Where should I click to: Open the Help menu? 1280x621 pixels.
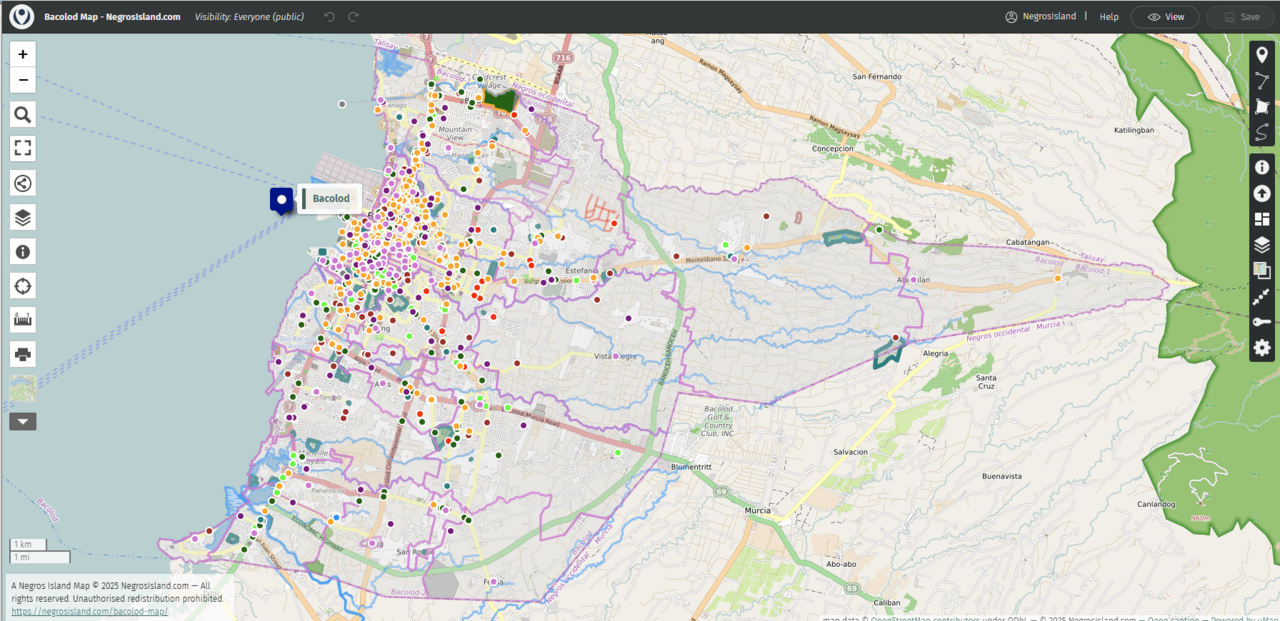(x=1109, y=17)
